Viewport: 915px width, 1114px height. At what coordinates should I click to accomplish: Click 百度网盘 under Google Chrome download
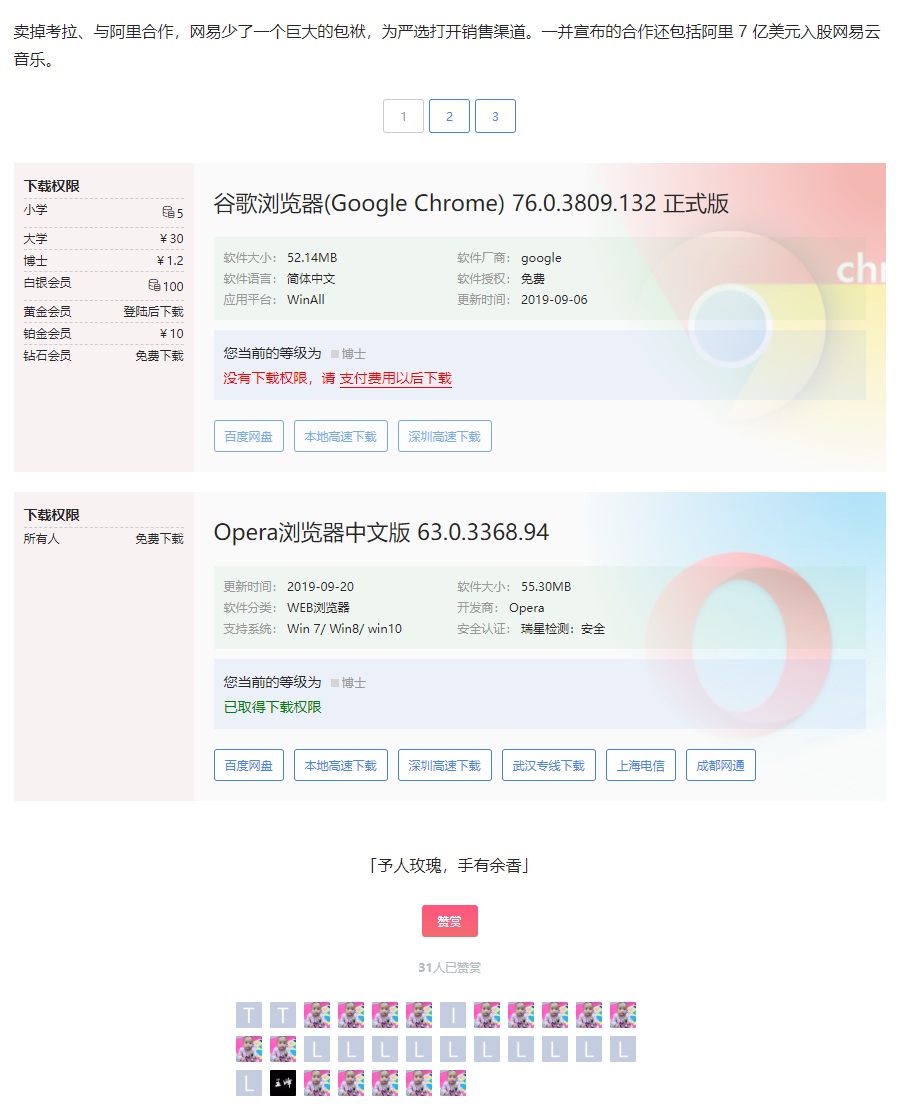click(249, 436)
